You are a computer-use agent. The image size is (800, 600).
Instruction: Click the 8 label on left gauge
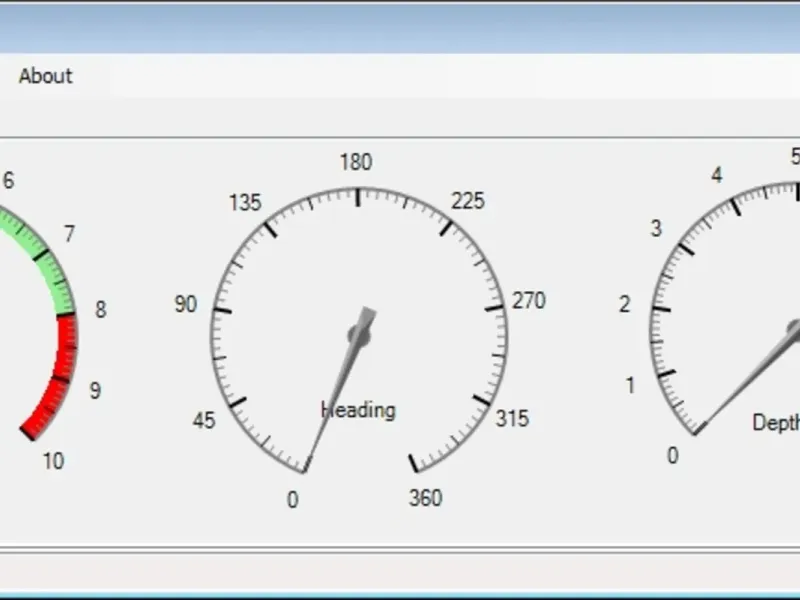click(101, 310)
